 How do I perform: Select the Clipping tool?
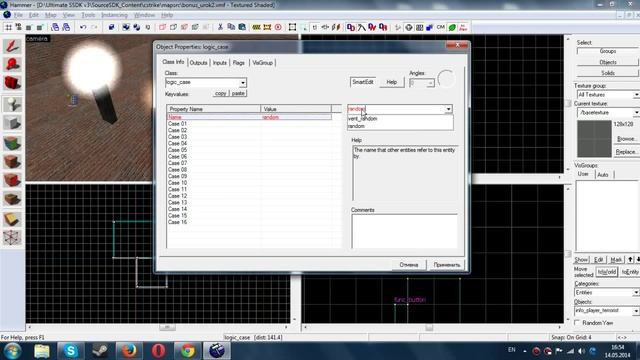coord(12,220)
